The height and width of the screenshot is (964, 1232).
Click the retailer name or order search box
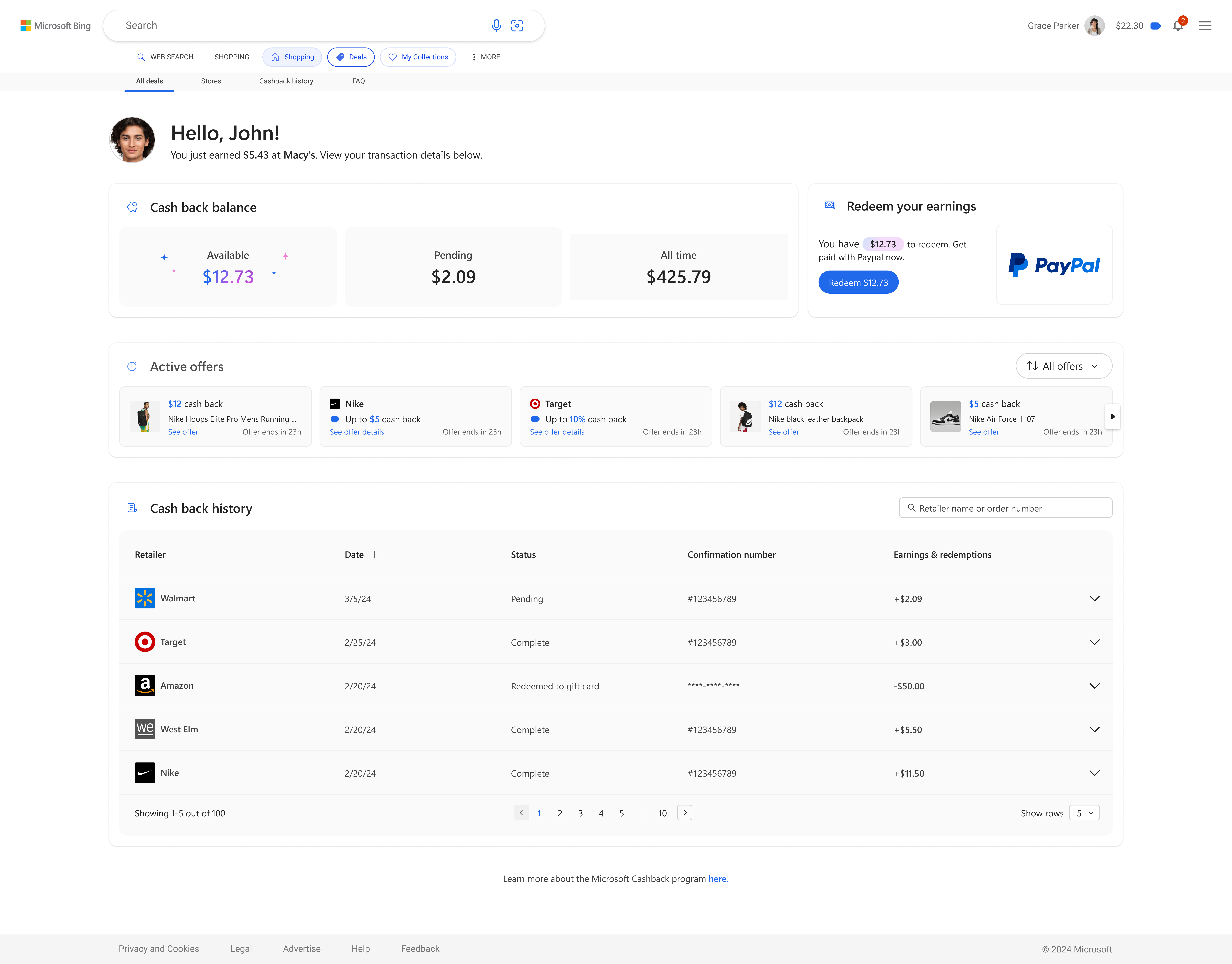pos(1006,508)
